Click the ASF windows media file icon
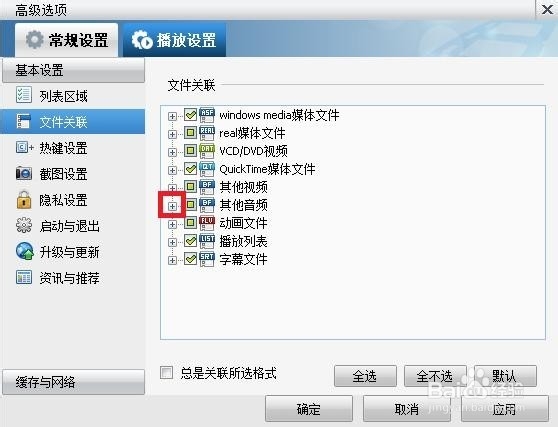This screenshot has height=427, width=558. click(x=207, y=115)
